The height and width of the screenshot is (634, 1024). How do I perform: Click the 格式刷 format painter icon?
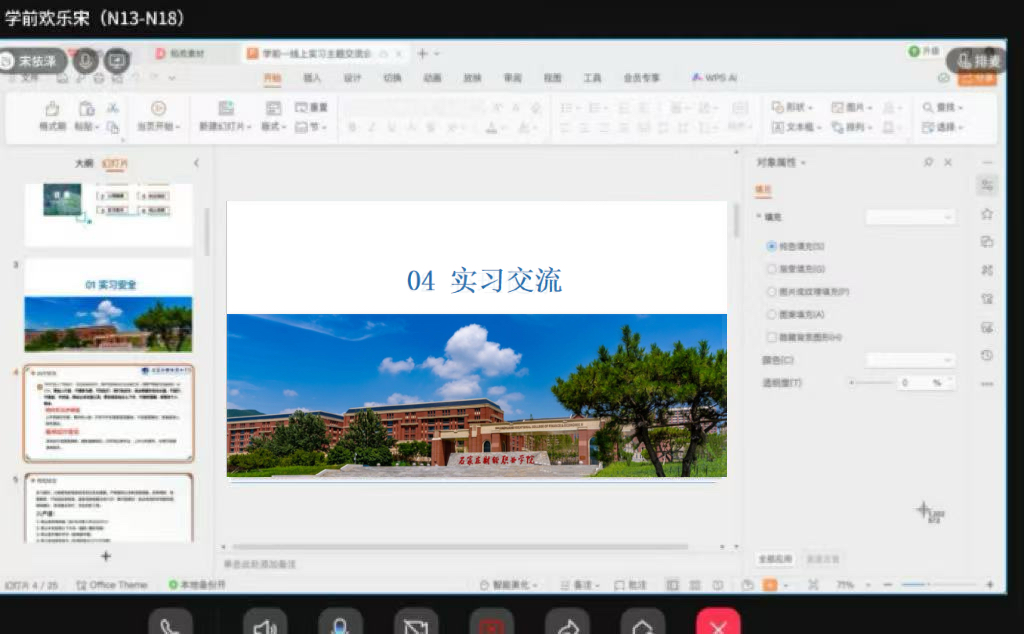coord(52,108)
